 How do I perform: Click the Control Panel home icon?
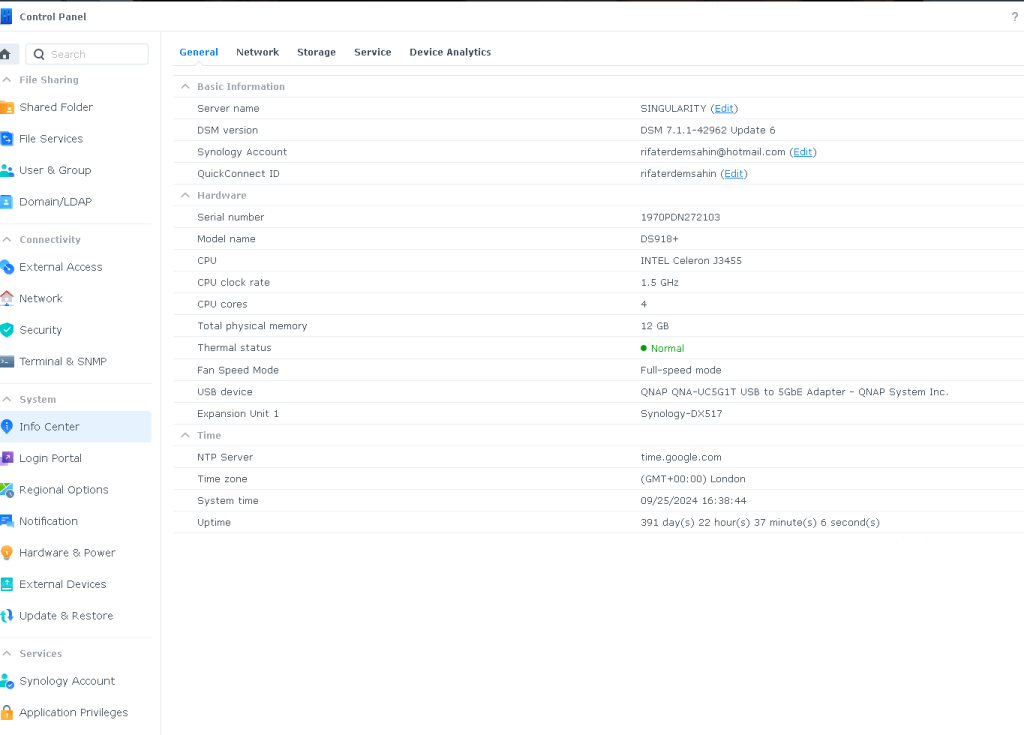5,54
